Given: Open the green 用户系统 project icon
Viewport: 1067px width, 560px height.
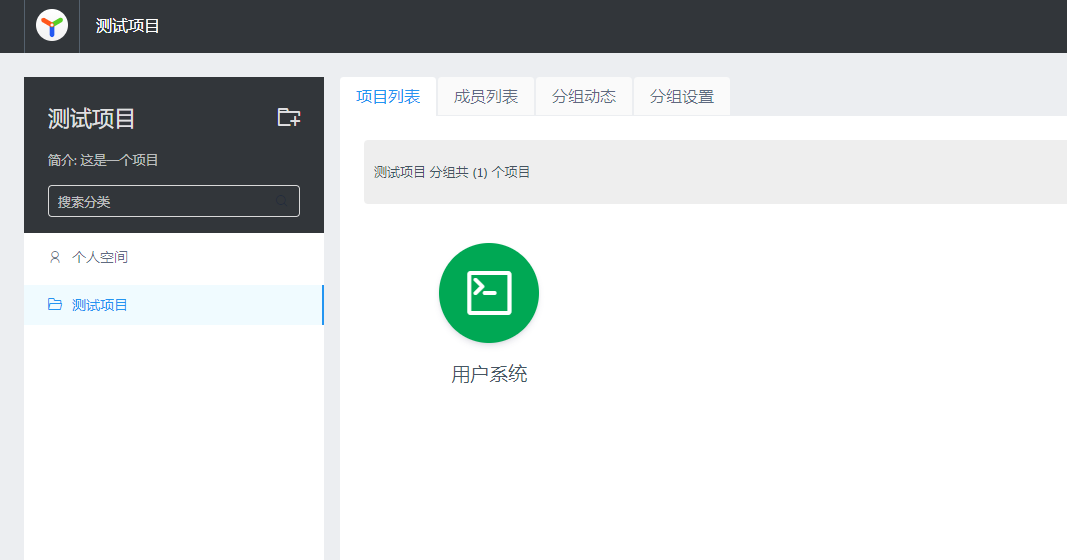Looking at the screenshot, I should click(x=489, y=293).
